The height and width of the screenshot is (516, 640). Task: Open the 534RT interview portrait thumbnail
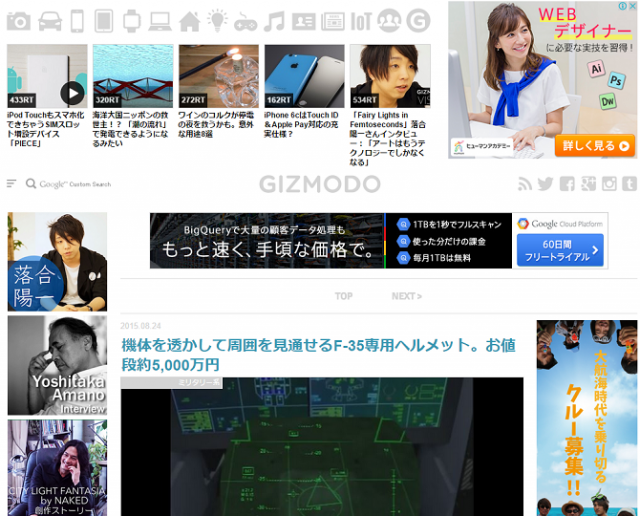pyautogui.click(x=390, y=76)
